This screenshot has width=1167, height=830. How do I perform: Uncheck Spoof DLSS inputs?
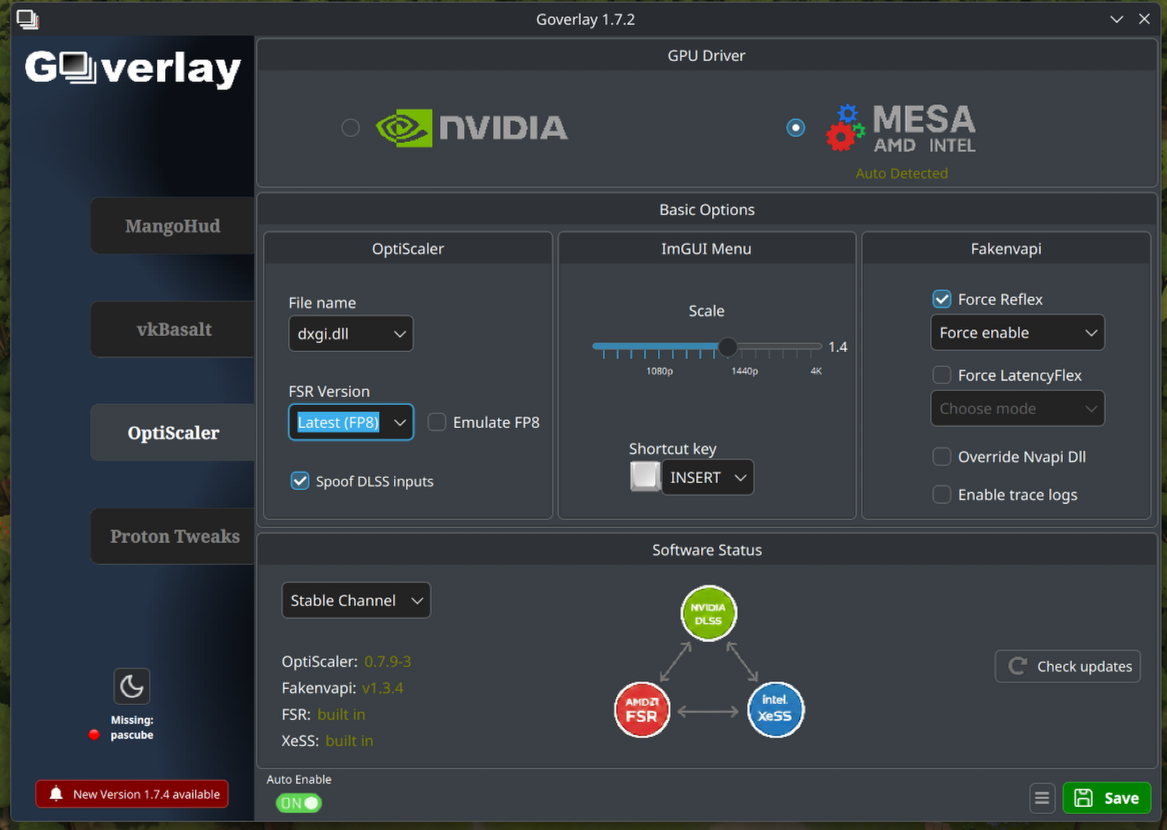click(300, 481)
